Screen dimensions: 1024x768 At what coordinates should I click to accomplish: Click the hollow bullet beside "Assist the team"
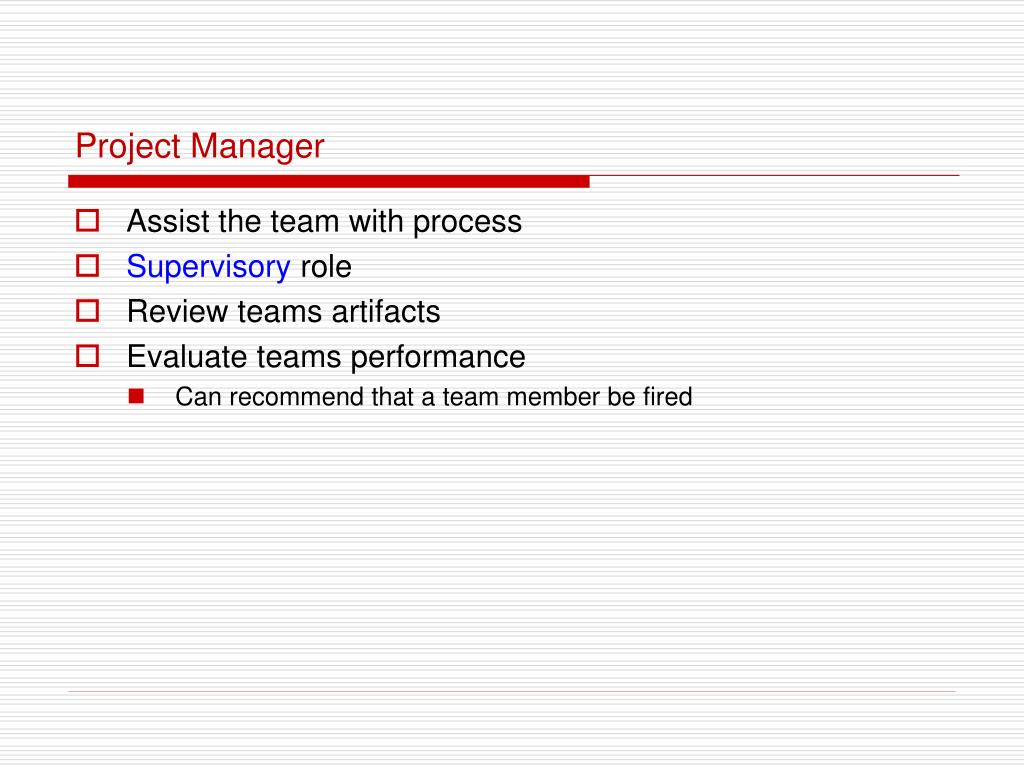[88, 221]
